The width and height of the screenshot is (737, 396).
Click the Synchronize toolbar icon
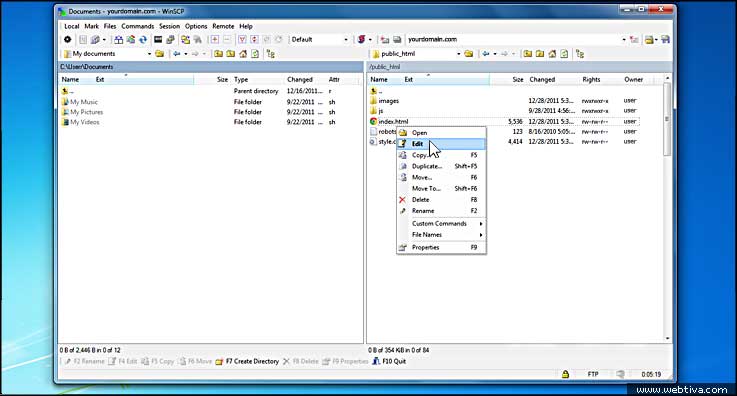click(x=131, y=39)
